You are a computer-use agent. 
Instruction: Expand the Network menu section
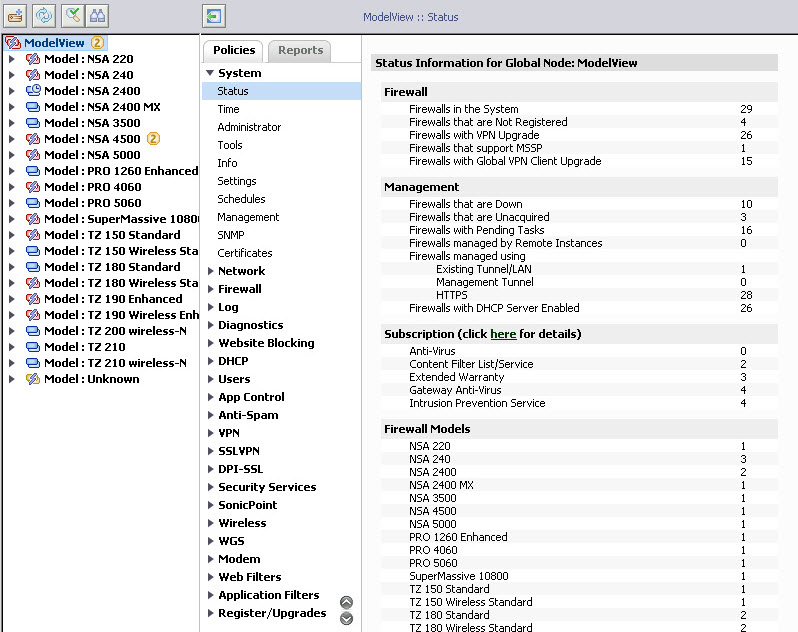[x=210, y=271]
